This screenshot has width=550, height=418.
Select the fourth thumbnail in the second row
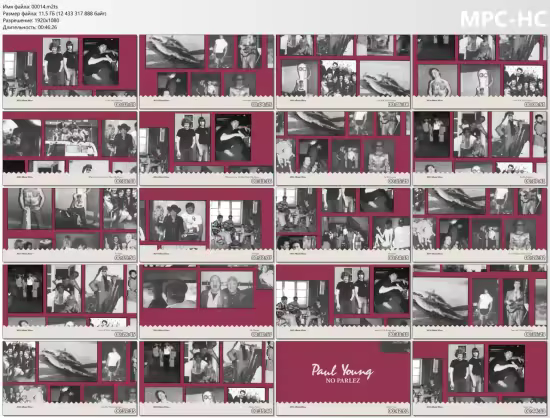pos(479,149)
